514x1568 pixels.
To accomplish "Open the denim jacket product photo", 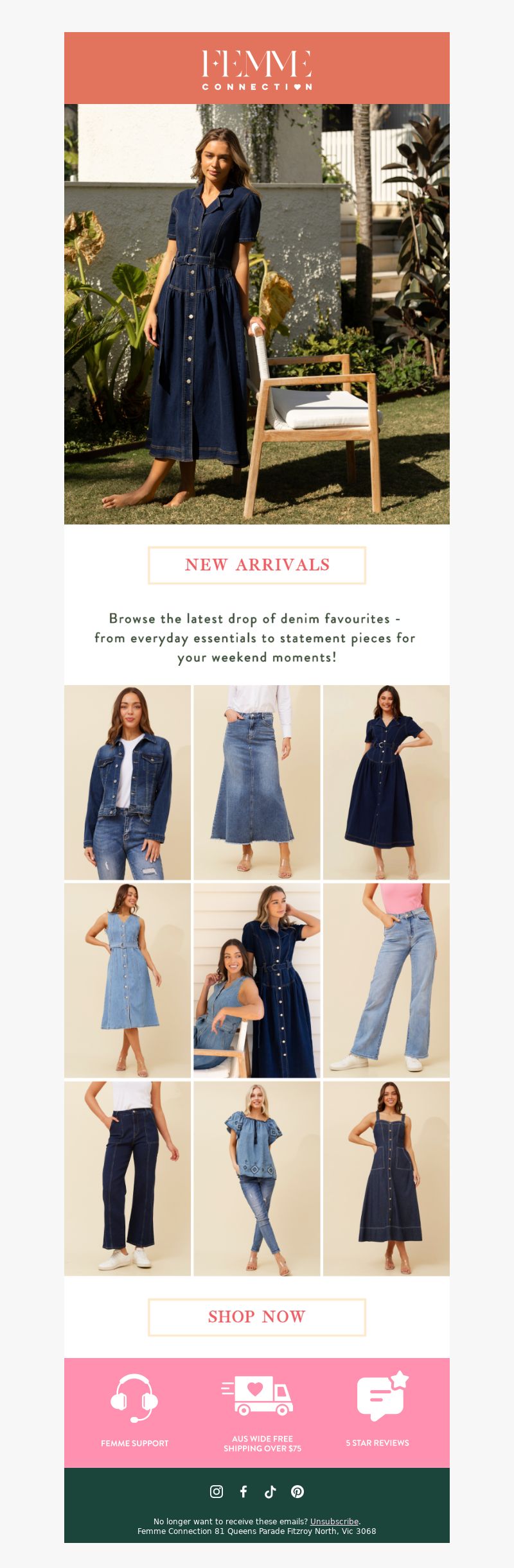I will [127, 782].
